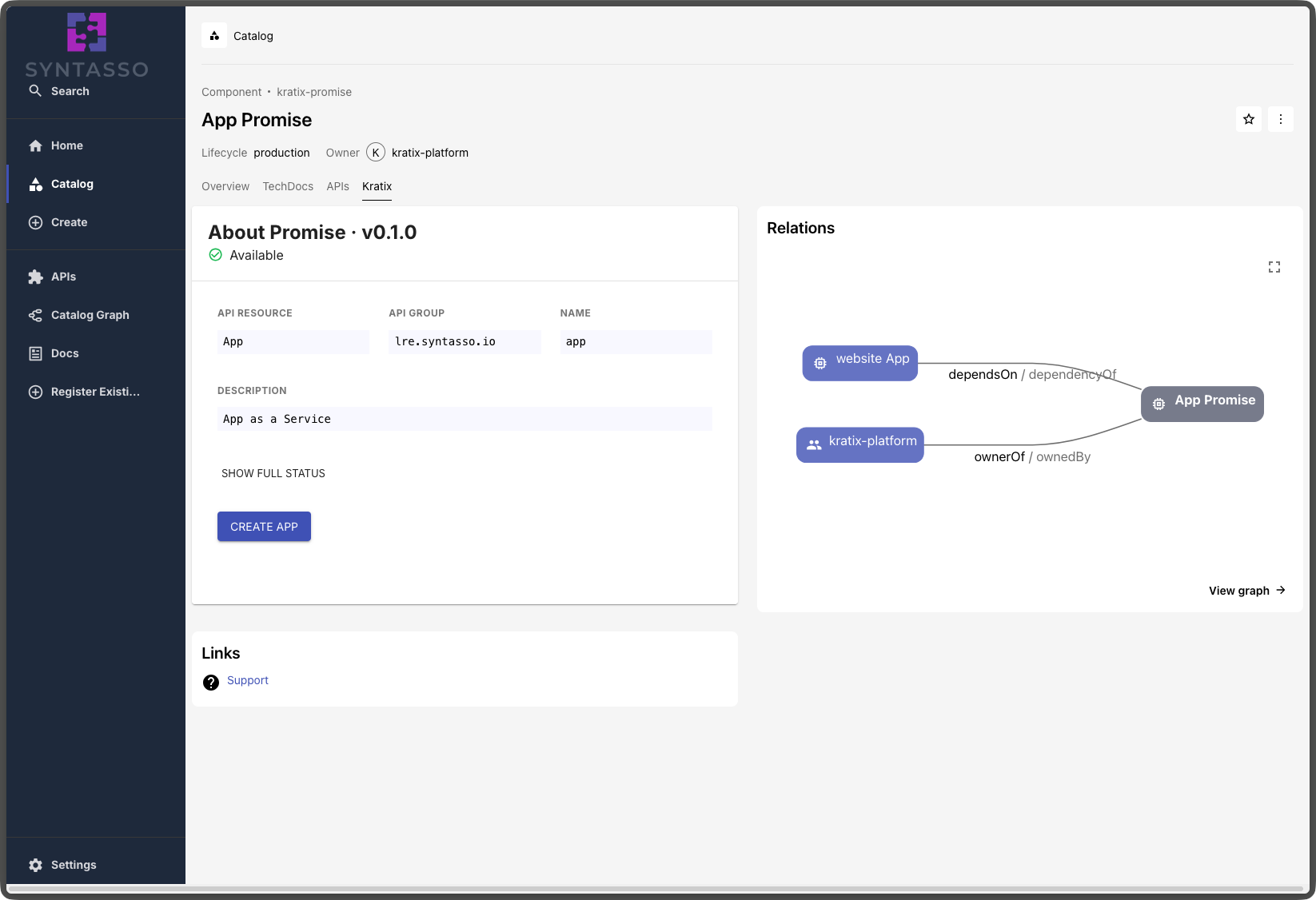
Task: Select the Kratix tab
Action: (x=377, y=186)
